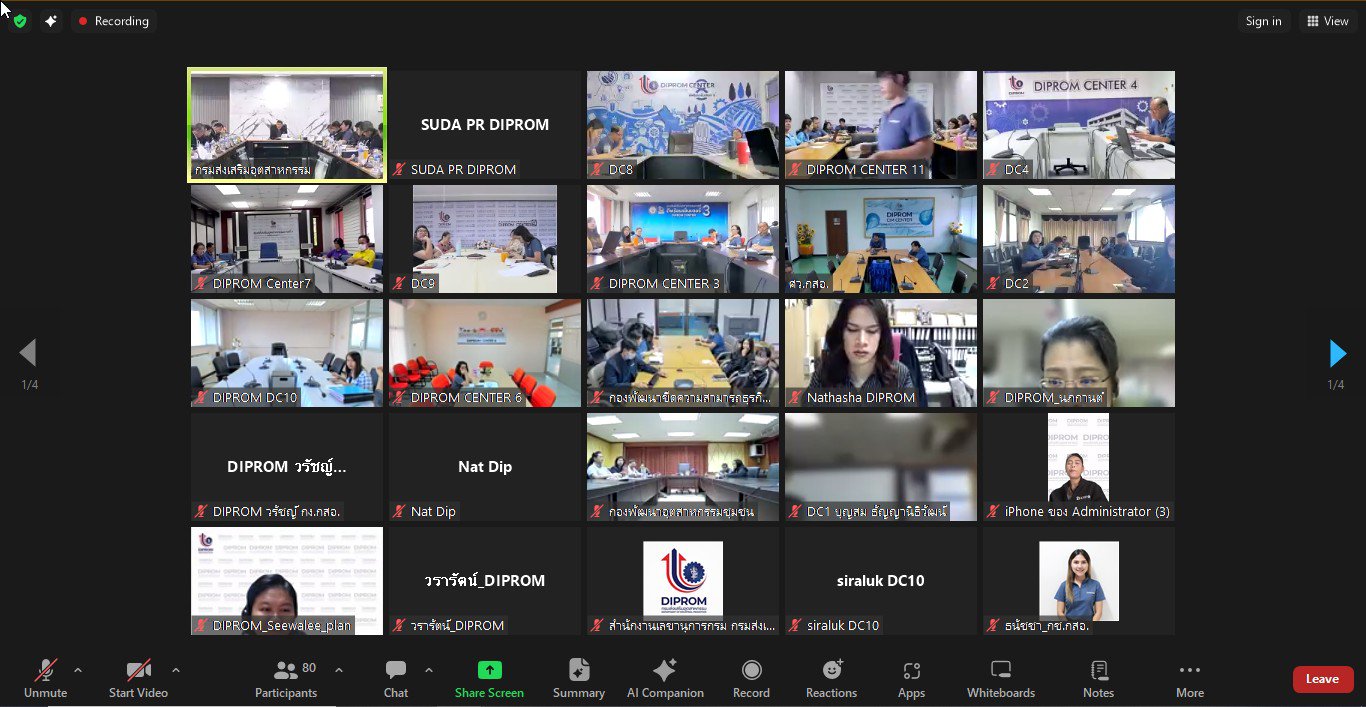
Task: Click the Record button
Action: click(x=751, y=679)
